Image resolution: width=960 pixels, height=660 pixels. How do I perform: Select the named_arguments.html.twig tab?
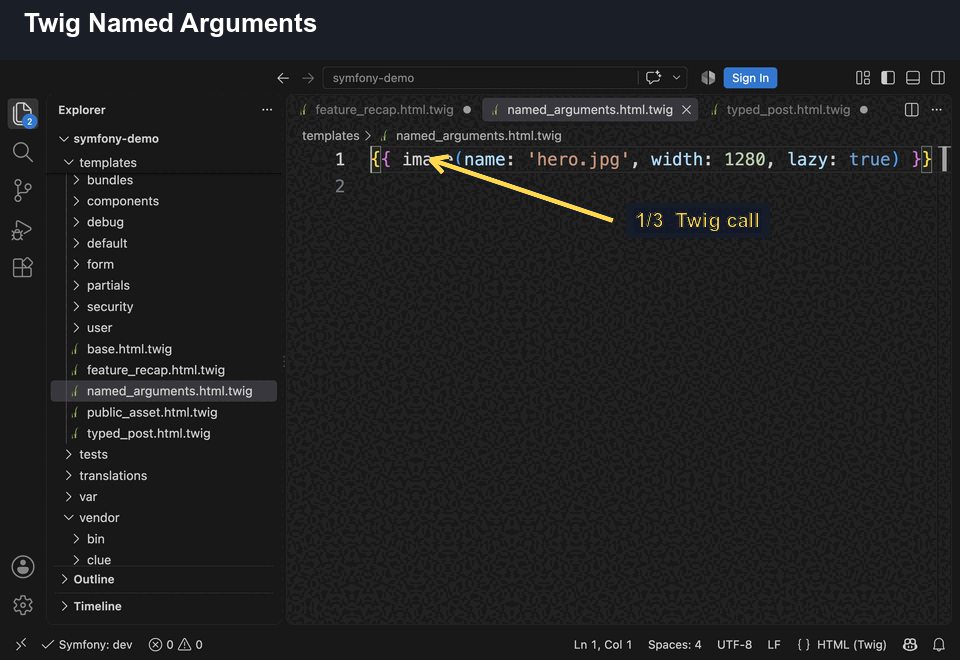(x=590, y=110)
